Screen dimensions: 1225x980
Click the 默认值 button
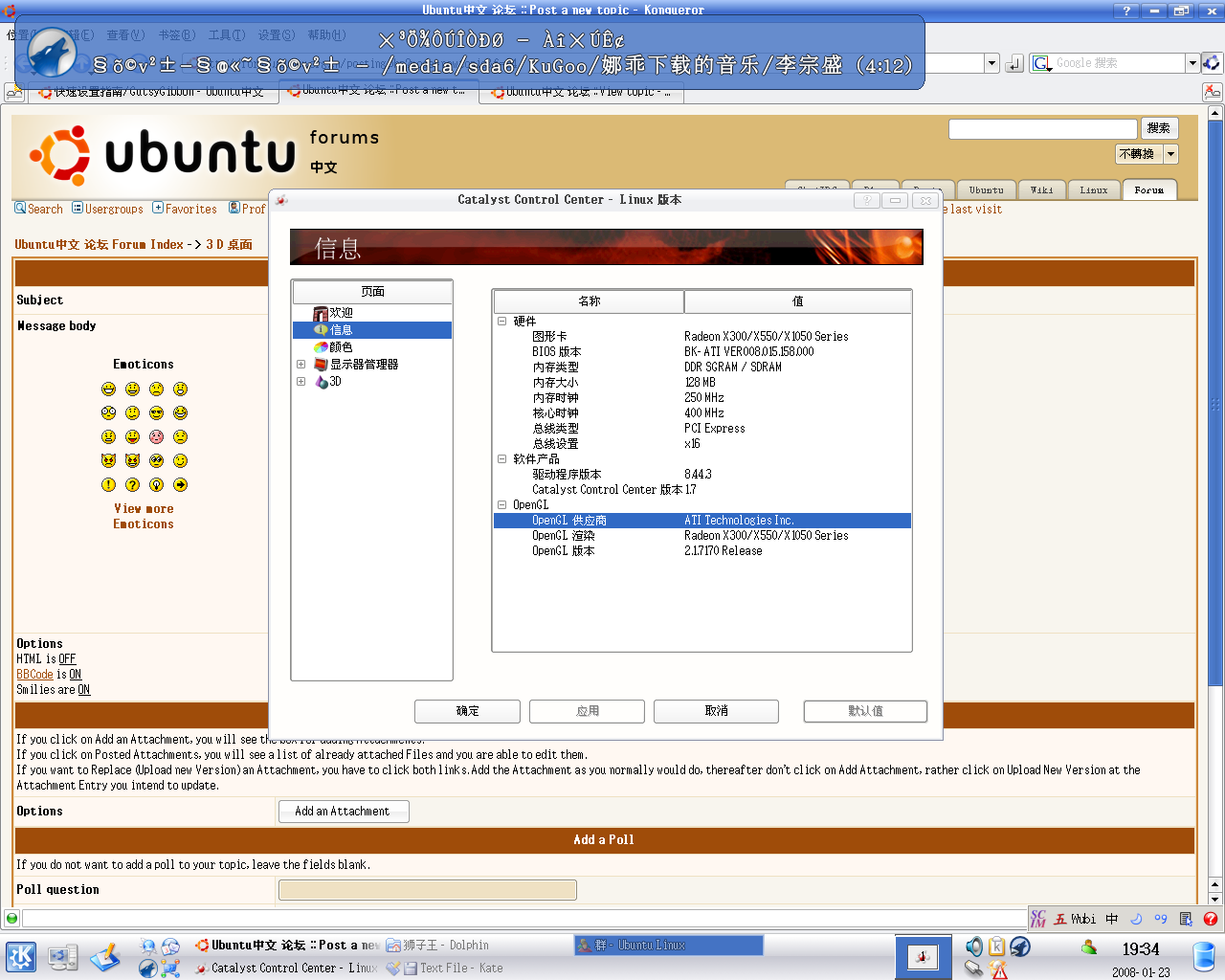coord(865,711)
